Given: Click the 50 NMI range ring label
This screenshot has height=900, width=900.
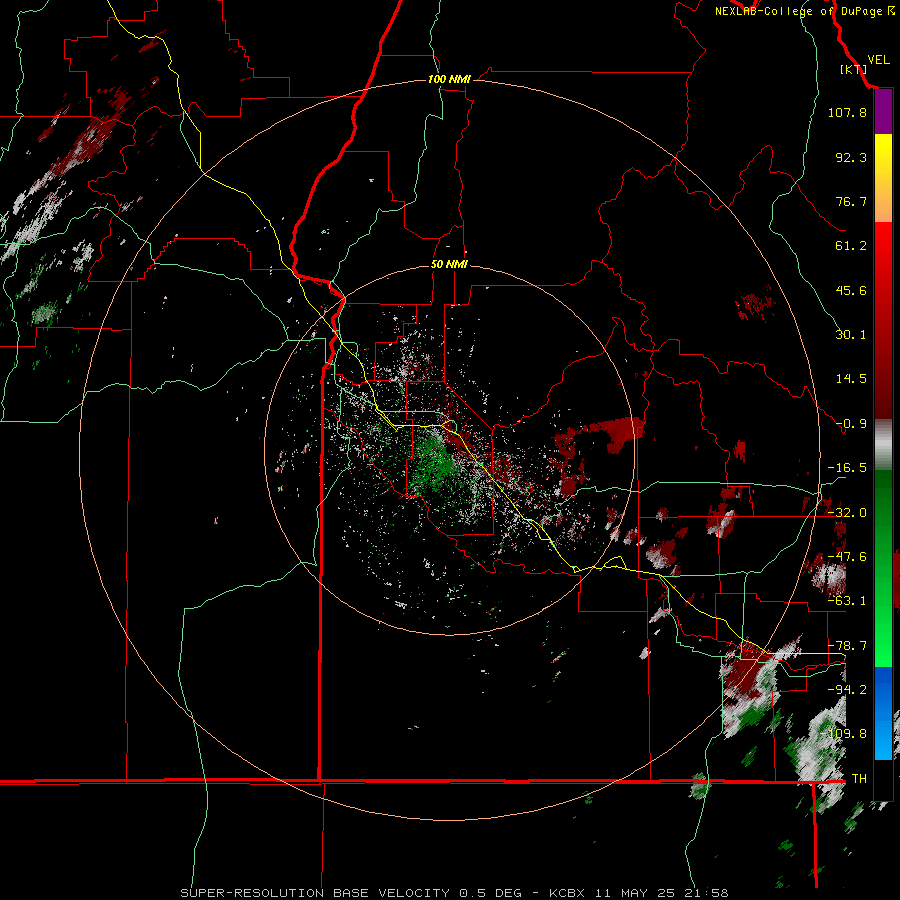Looking at the screenshot, I should 449,264.
